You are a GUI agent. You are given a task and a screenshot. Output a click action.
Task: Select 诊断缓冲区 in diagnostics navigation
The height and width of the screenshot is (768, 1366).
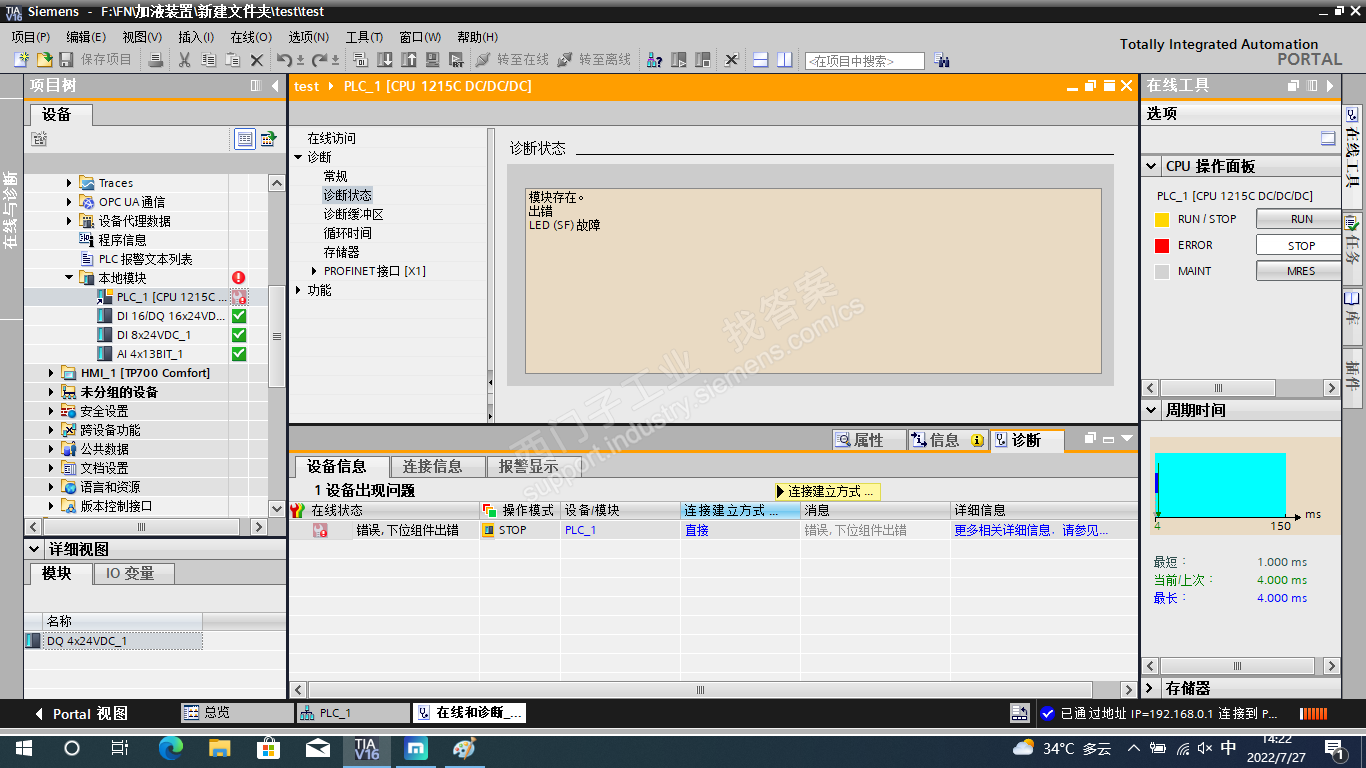click(353, 214)
